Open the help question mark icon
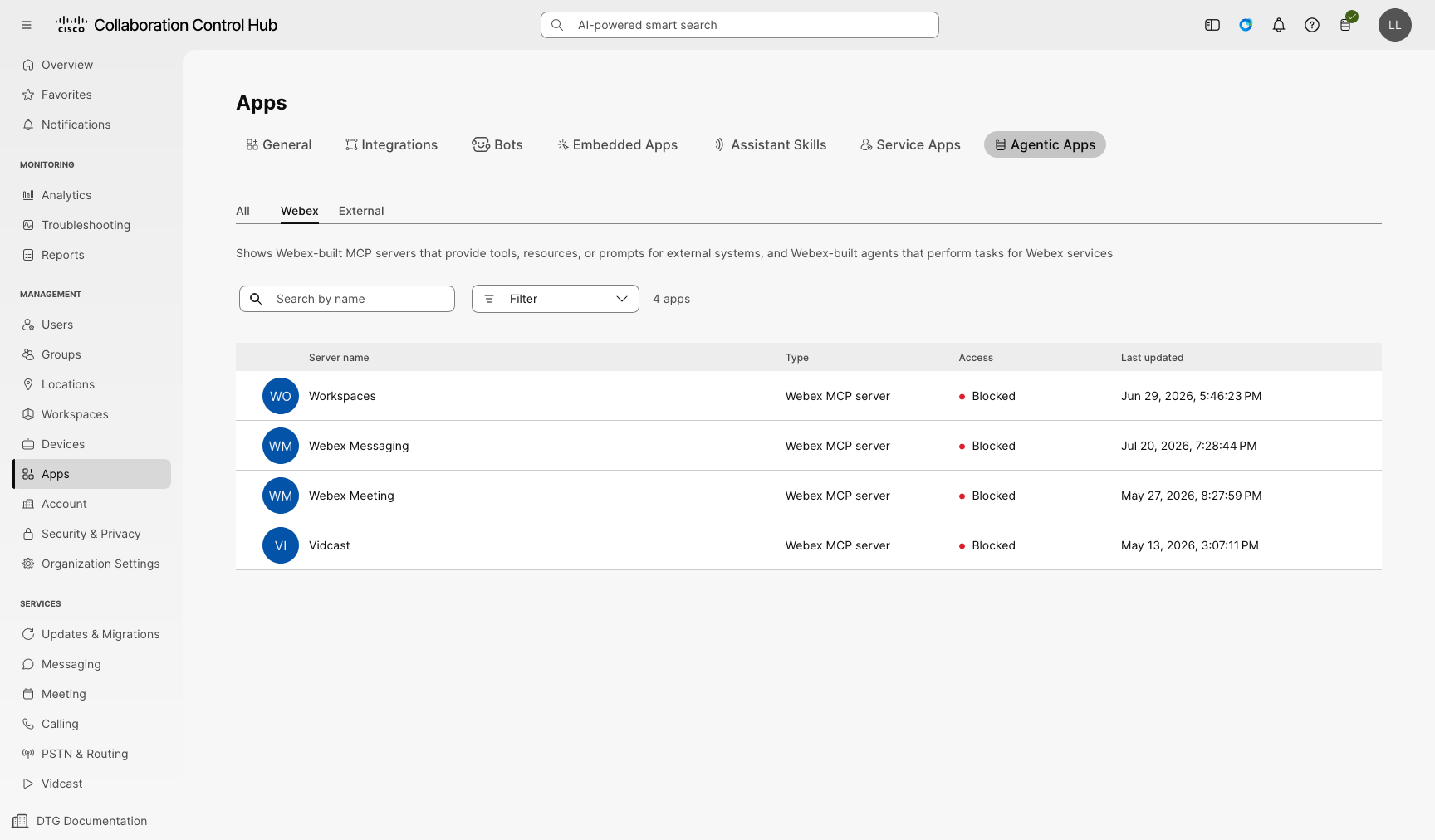 pos(1312,25)
